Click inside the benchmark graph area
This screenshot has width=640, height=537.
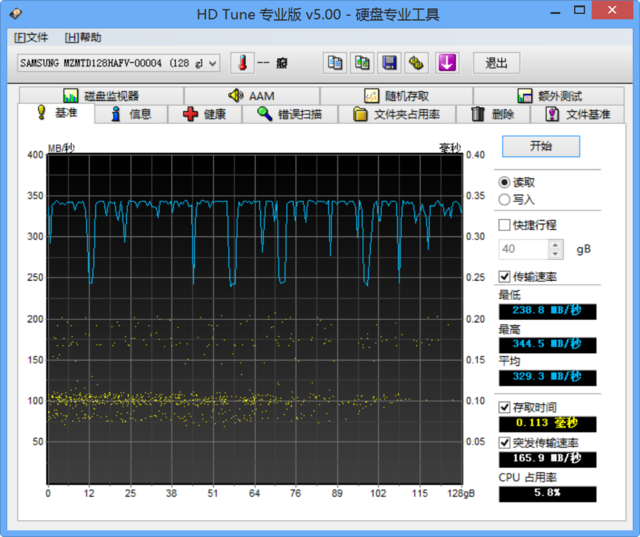pos(255,319)
